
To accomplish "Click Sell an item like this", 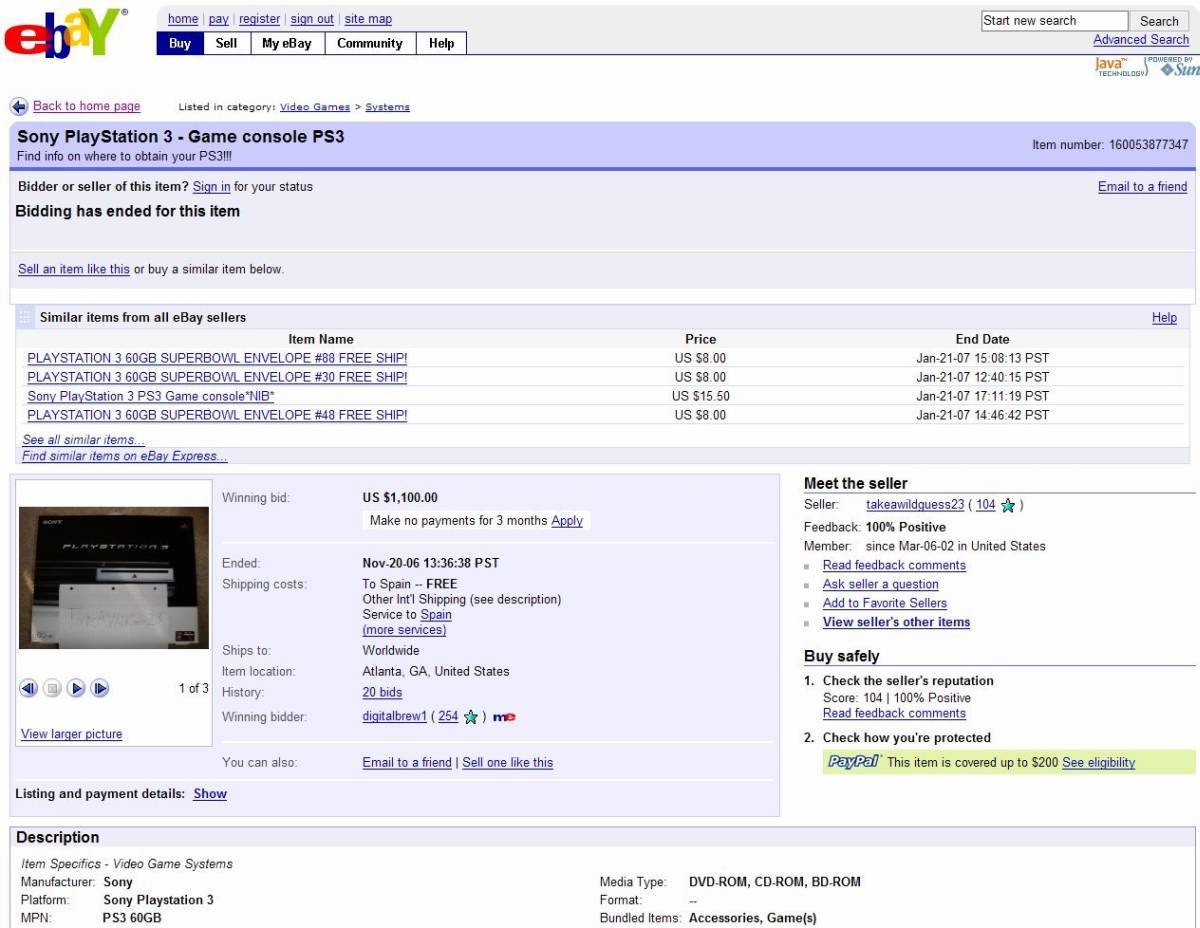I will coord(74,269).
